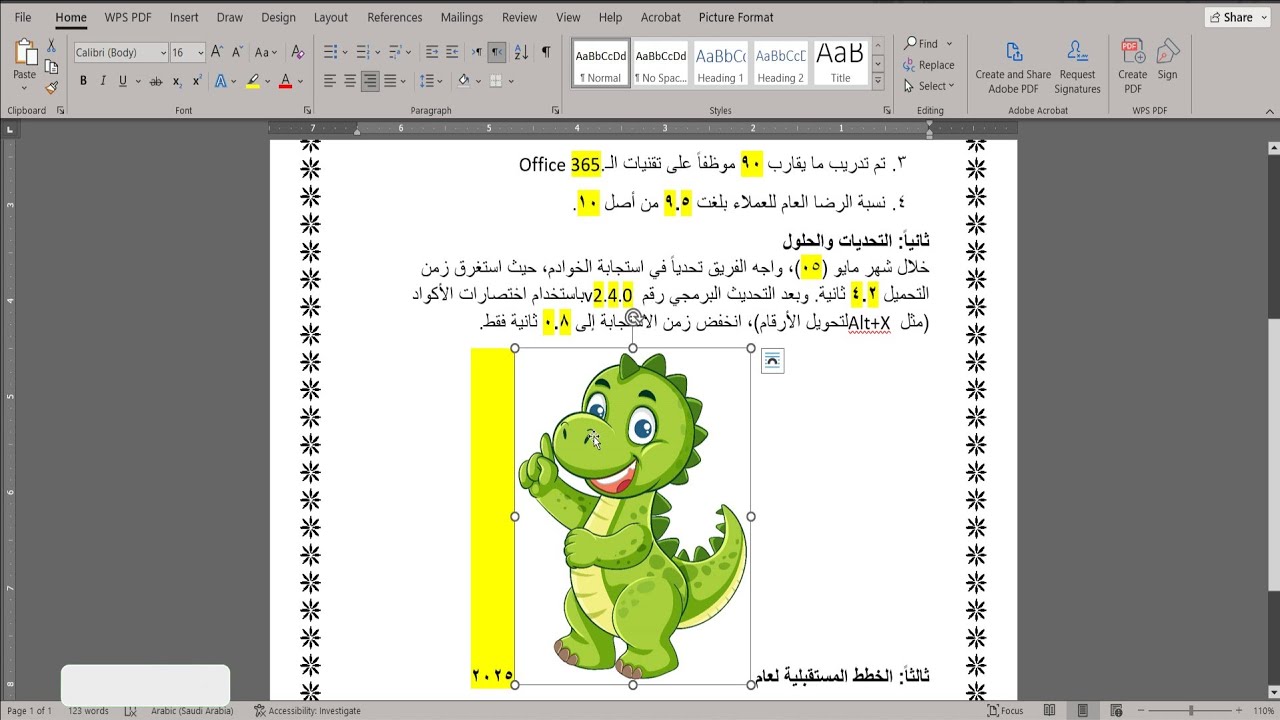This screenshot has width=1280, height=720.
Task: Open the Layout ribbon tab
Action: tap(331, 17)
